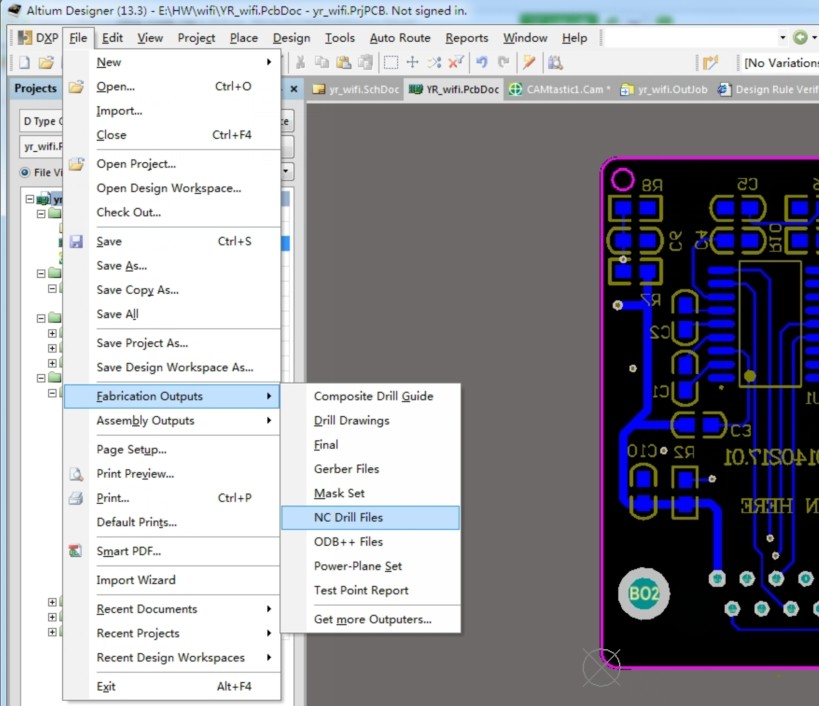Click the Mask Set entry

[x=370, y=493]
